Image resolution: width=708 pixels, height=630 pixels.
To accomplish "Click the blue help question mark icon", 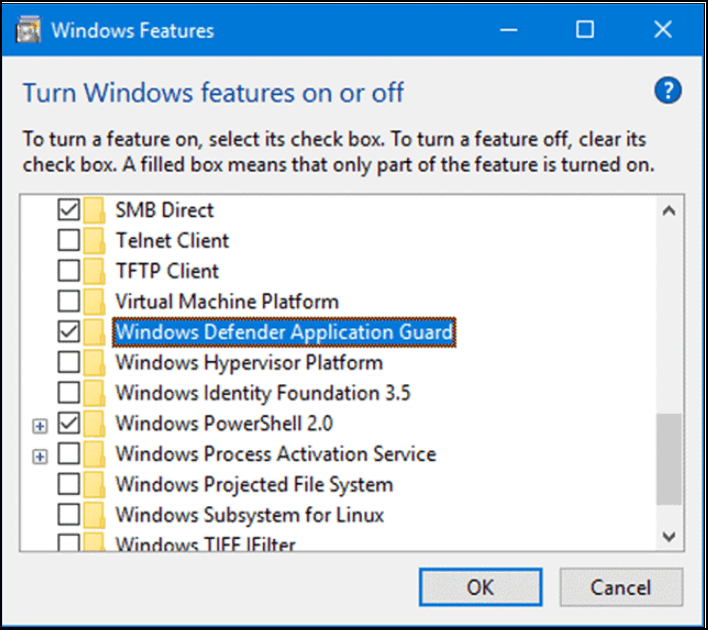I will pyautogui.click(x=667, y=92).
